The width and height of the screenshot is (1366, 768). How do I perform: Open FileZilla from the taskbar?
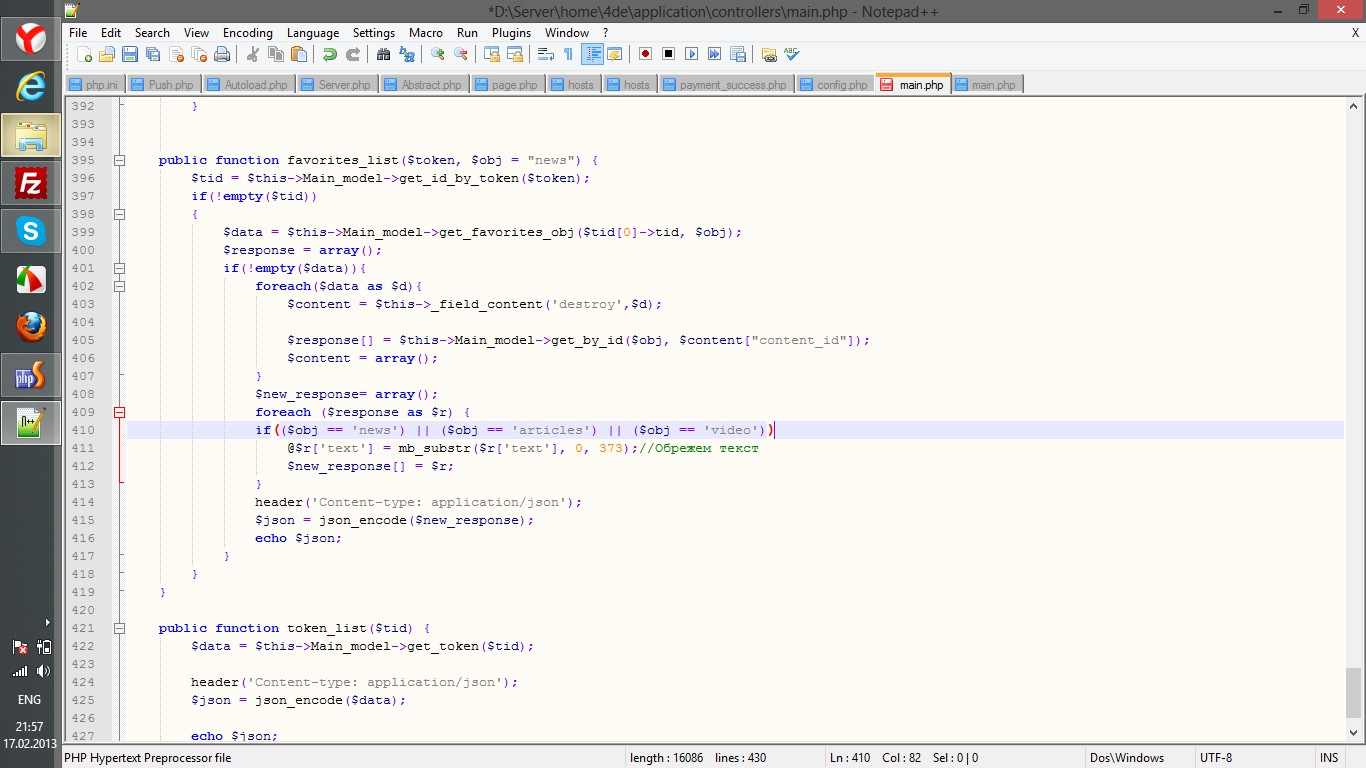coord(31,183)
